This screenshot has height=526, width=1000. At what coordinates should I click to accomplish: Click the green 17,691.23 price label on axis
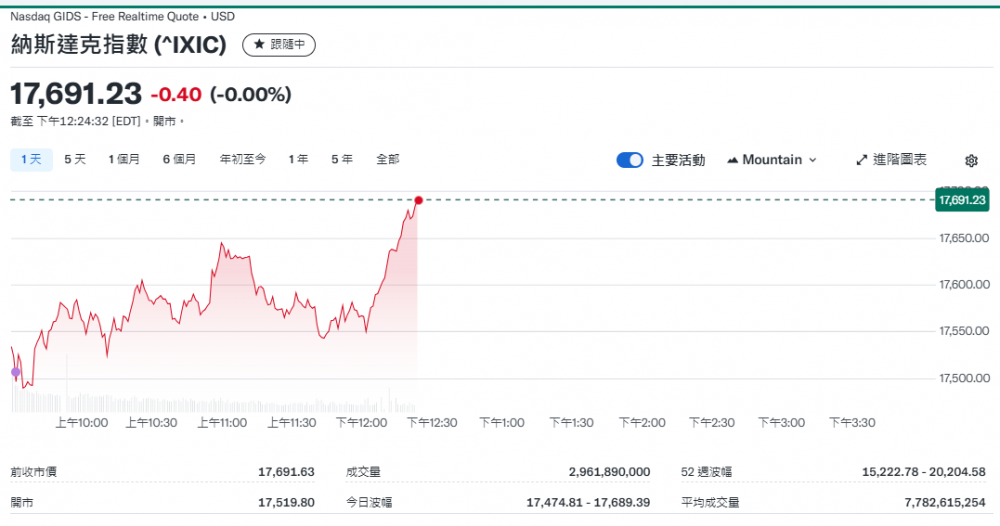tap(961, 200)
